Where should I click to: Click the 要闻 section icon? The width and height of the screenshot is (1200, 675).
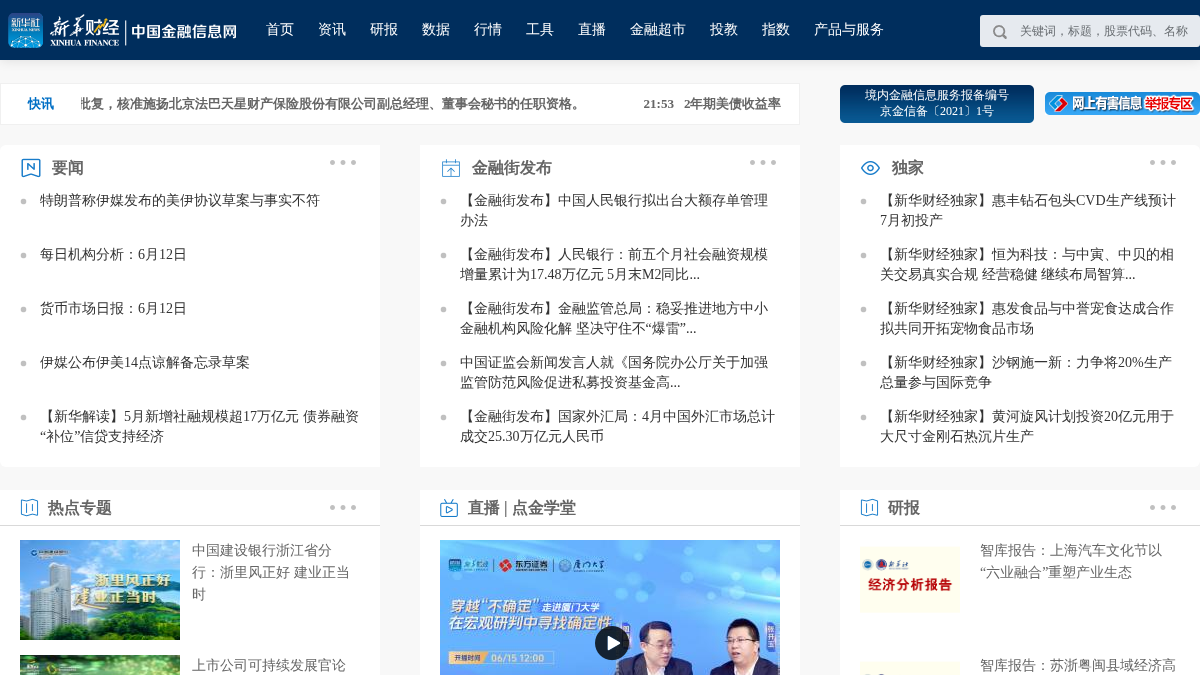[x=31, y=168]
